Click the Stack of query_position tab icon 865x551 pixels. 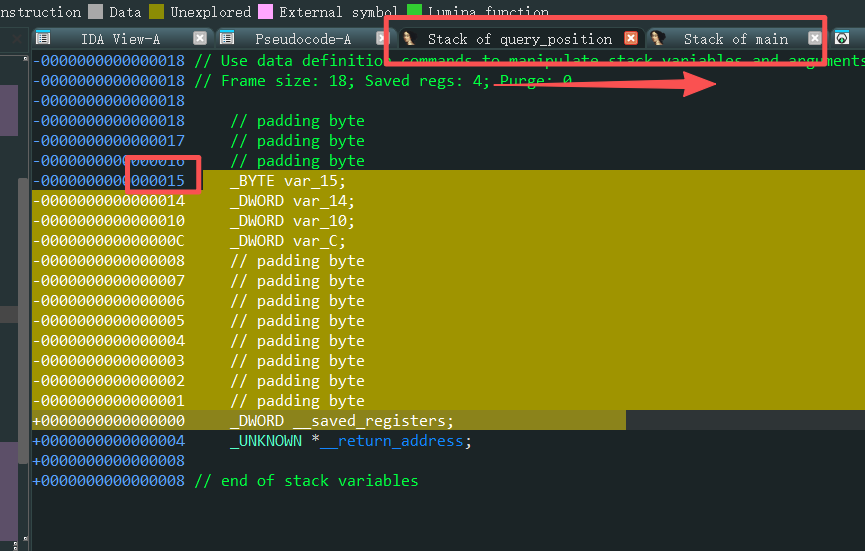409,39
